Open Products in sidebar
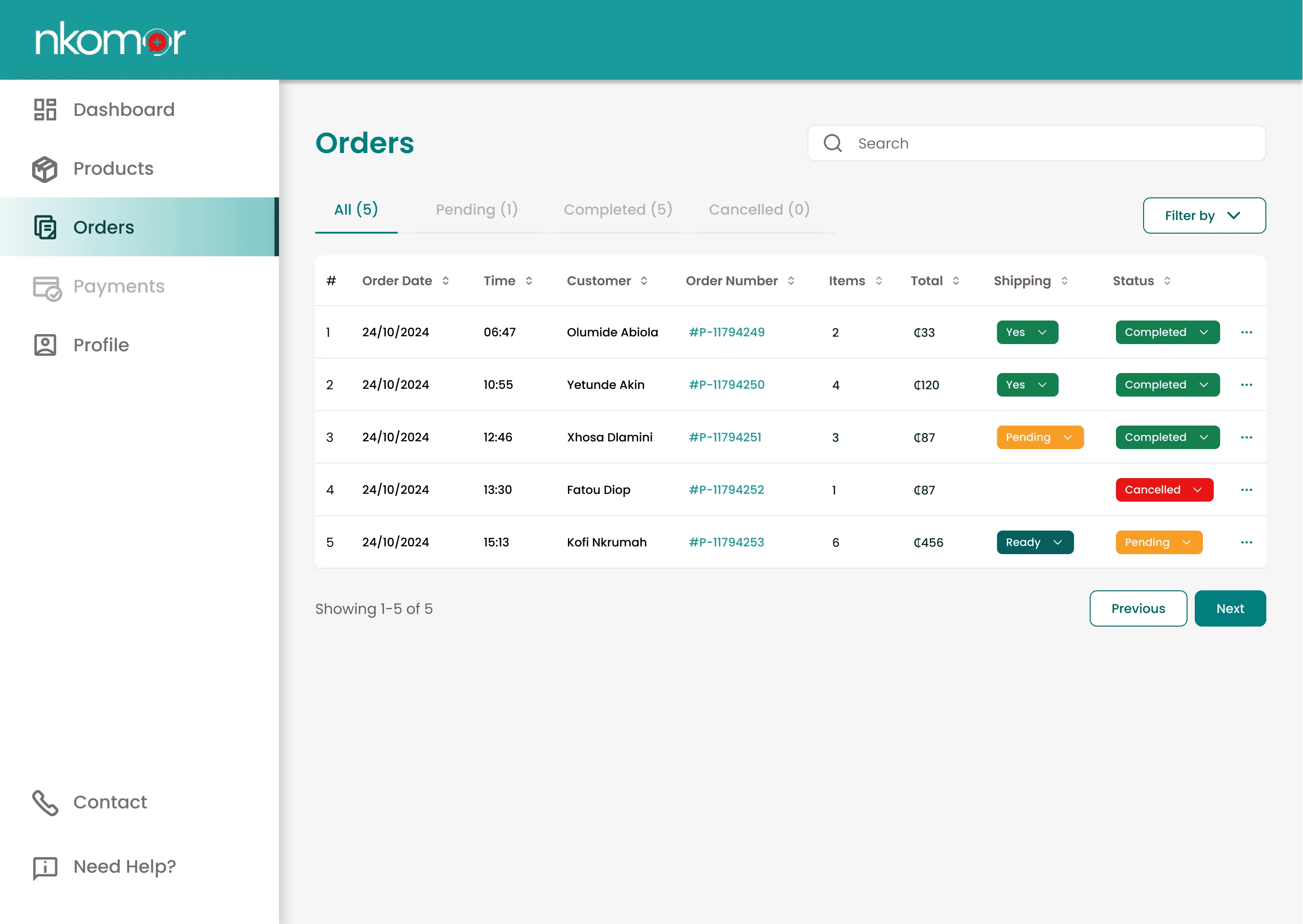Viewport: 1303px width, 924px height. (139, 168)
